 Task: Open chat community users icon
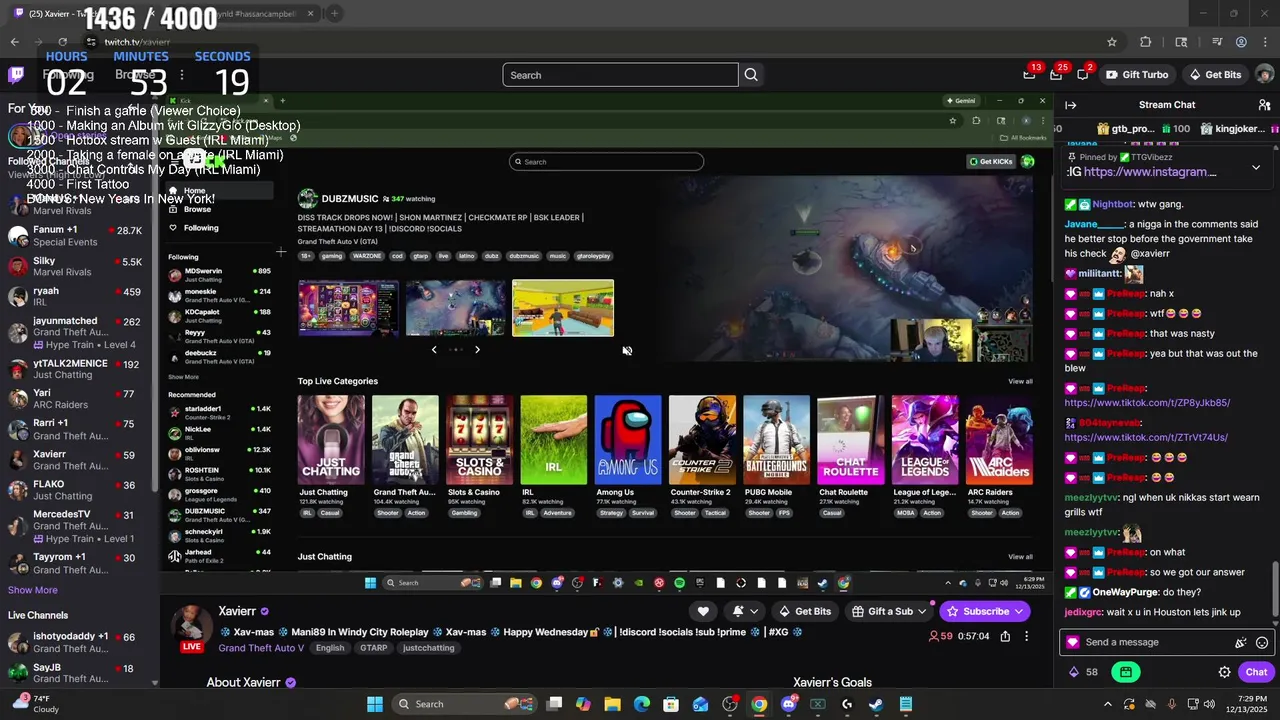1264,105
